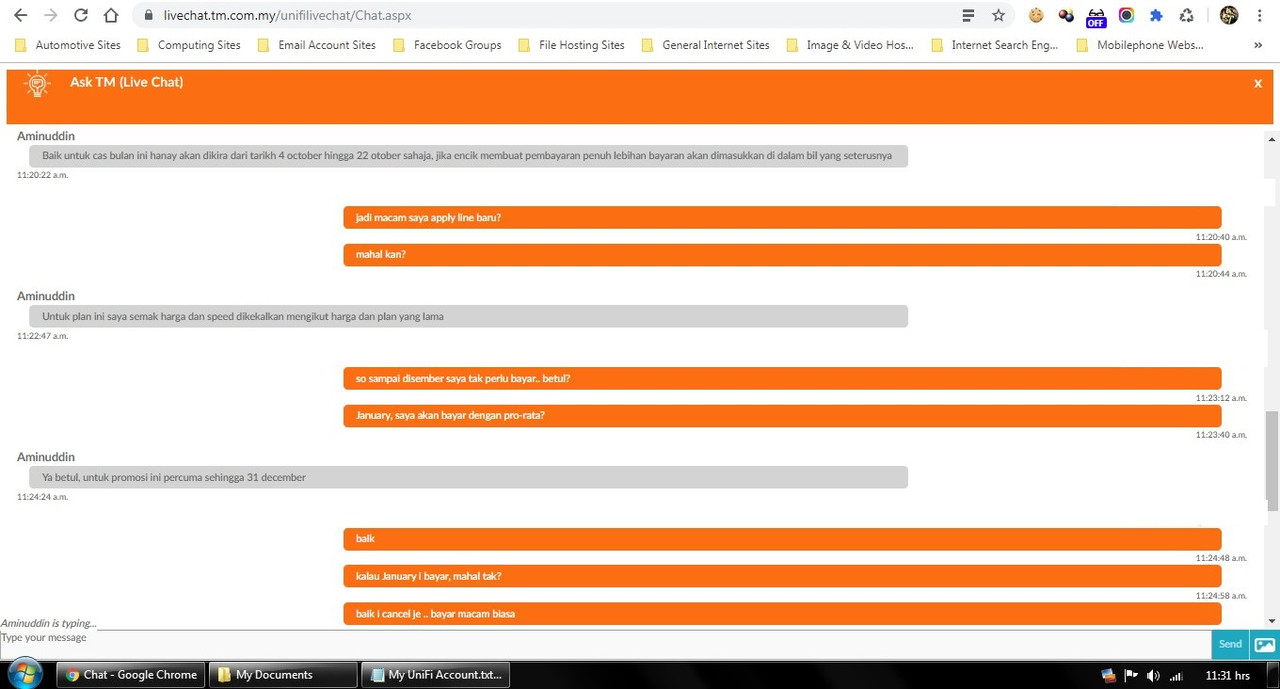Switch to My UniFi Account.txt taskbar window

pos(435,675)
